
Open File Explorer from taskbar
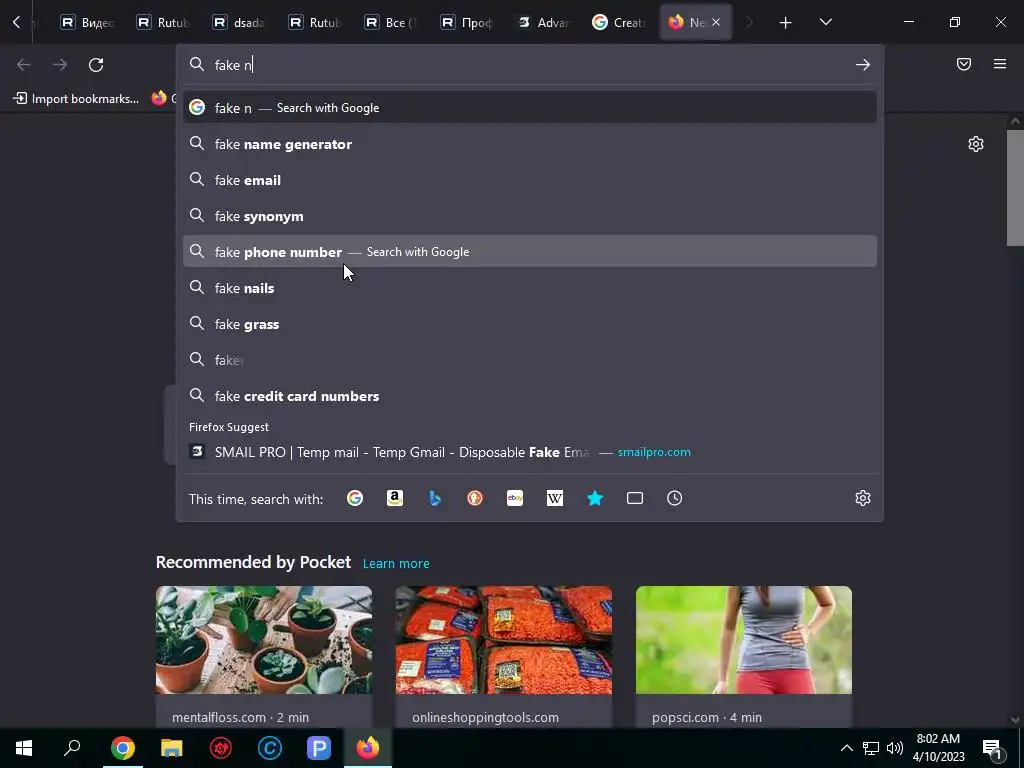pyautogui.click(x=171, y=748)
